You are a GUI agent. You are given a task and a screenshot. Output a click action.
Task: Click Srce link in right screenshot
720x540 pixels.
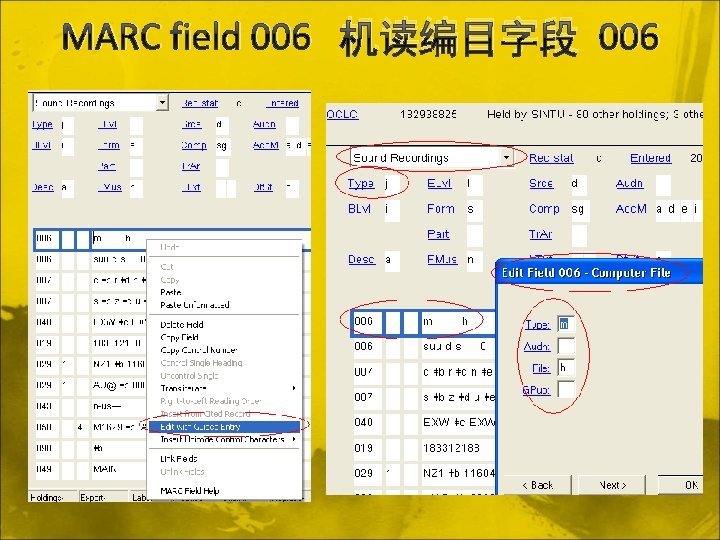541,183
